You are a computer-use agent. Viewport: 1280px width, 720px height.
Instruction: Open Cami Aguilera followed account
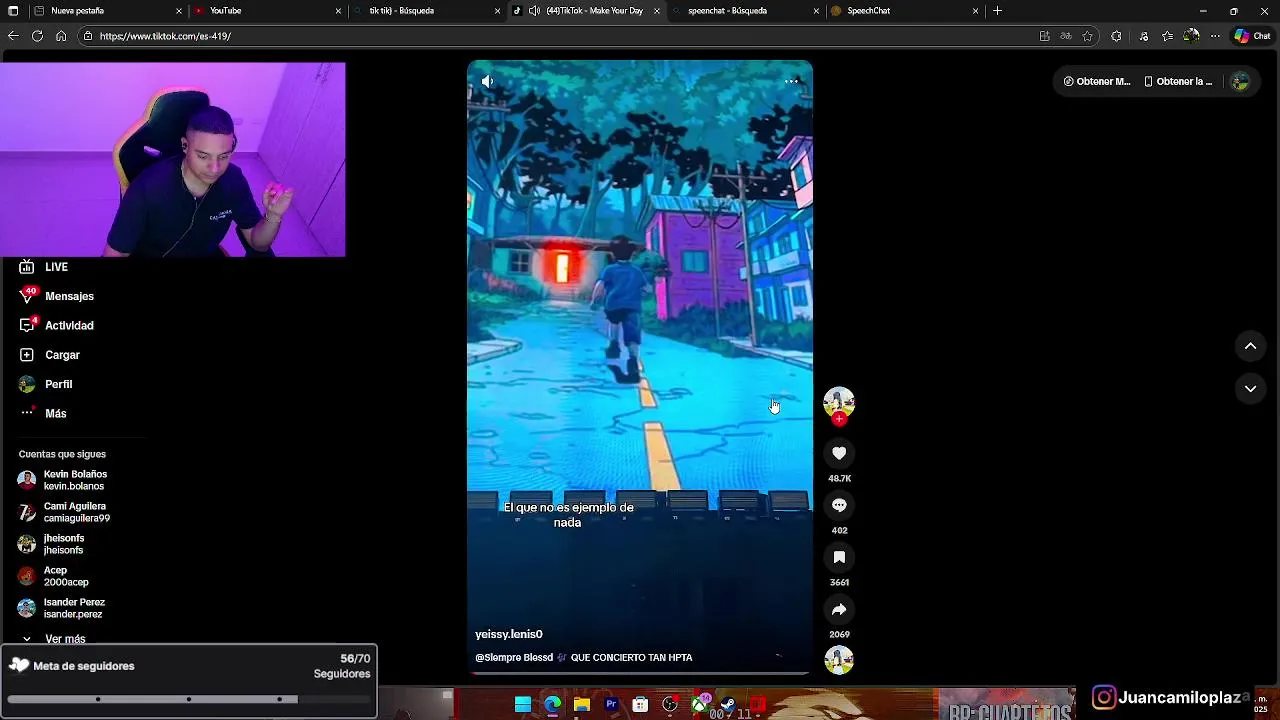click(64, 512)
